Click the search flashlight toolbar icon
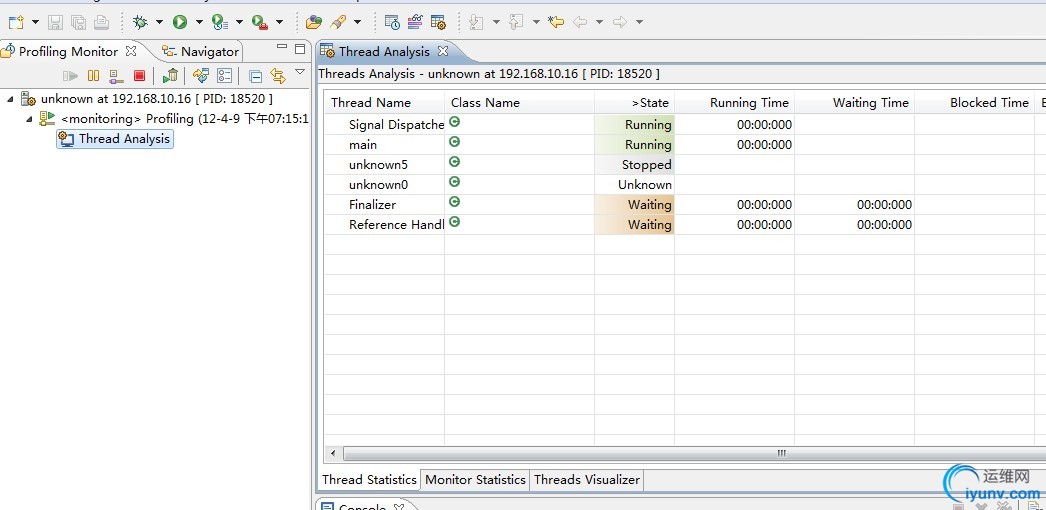Image resolution: width=1046 pixels, height=510 pixels. [338, 22]
